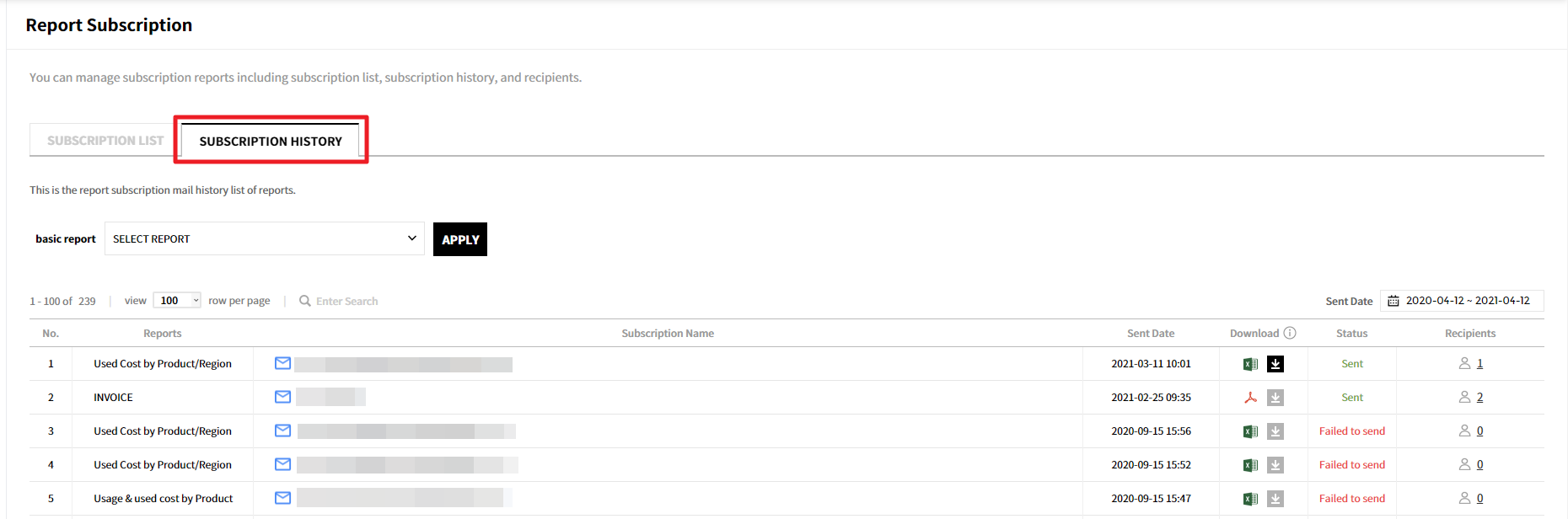
Task: Click the search magnifier icon
Action: [305, 301]
